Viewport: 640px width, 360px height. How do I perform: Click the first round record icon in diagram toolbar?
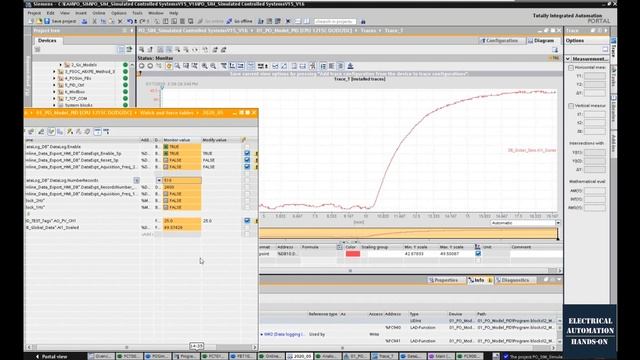pos(142,66)
